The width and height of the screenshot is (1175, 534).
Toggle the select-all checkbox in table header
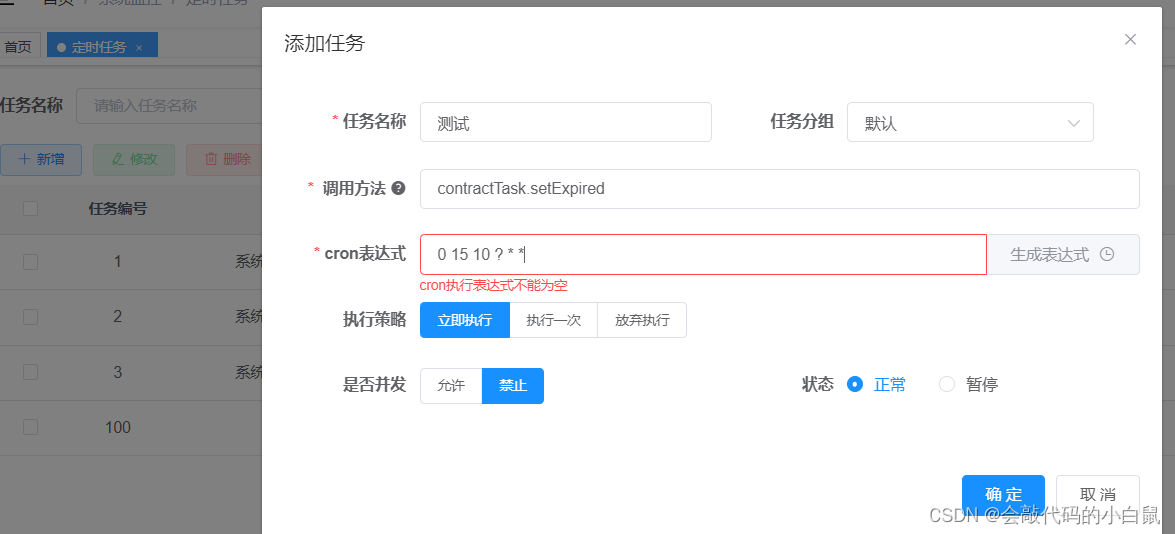[30, 208]
